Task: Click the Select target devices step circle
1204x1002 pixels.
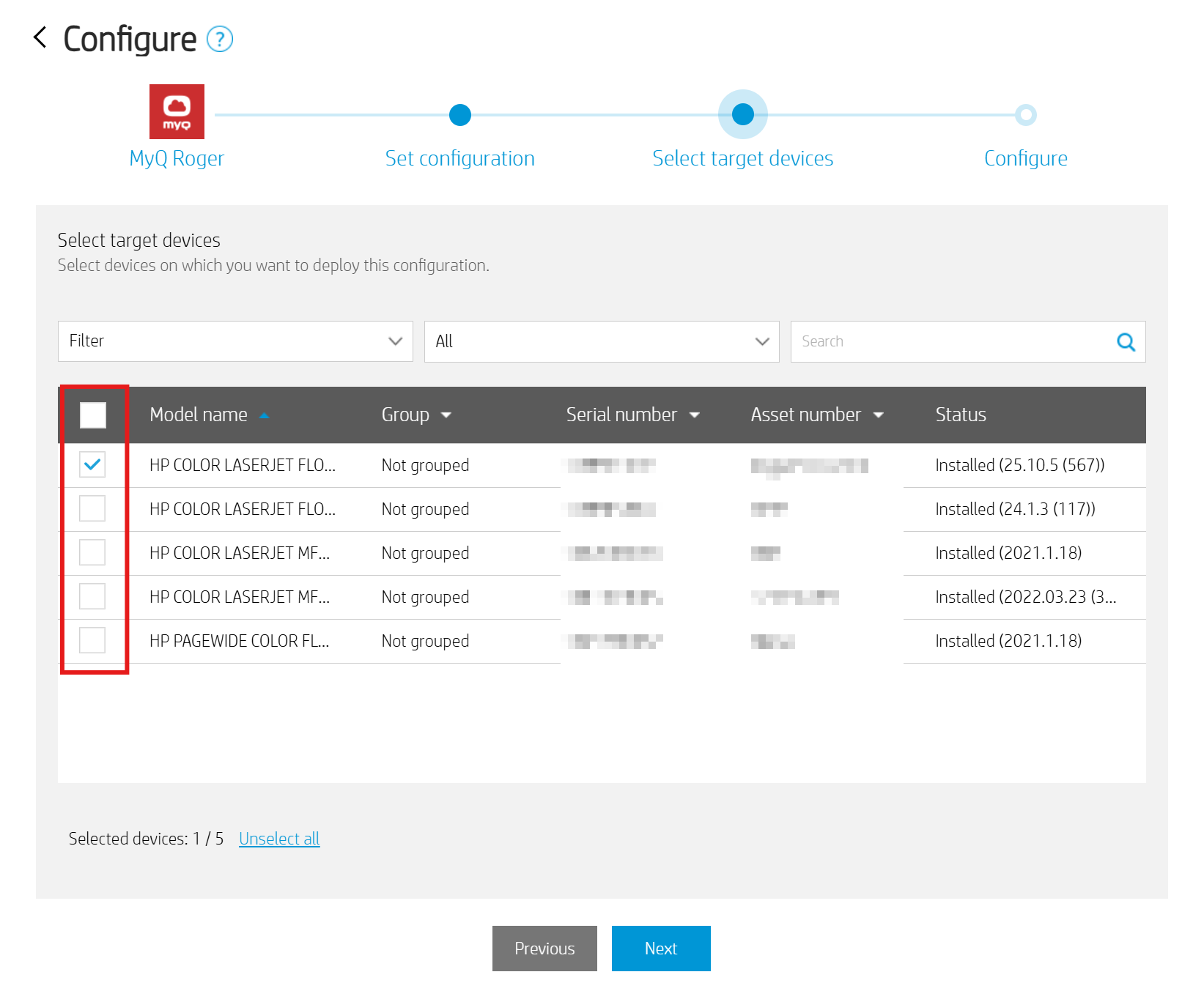Action: pos(742,115)
